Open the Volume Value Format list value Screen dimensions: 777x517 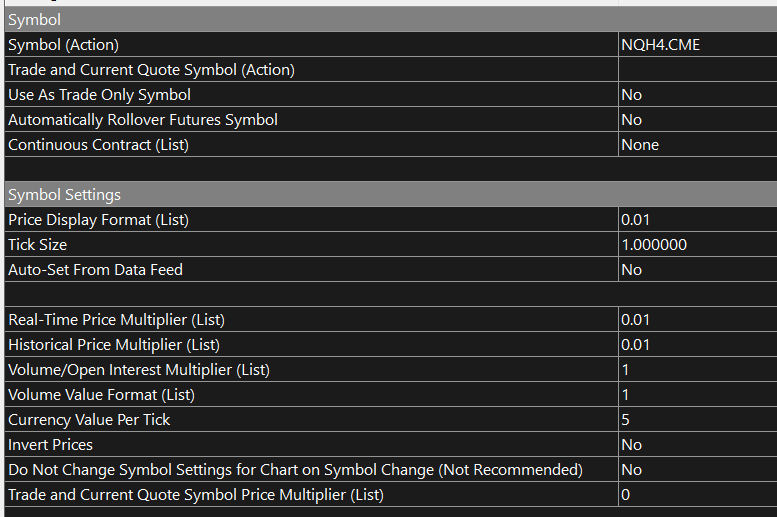697,395
